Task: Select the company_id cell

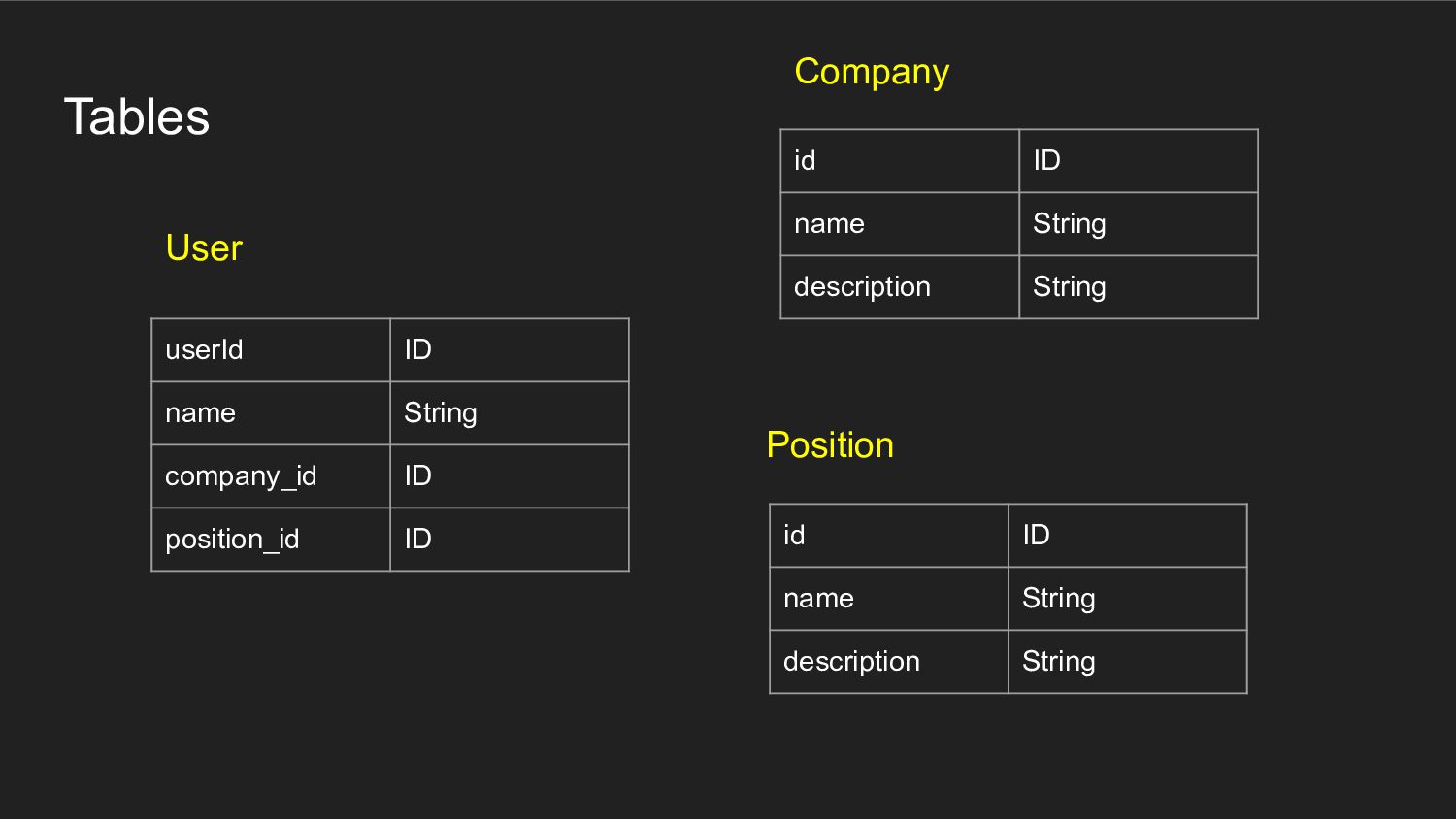Action: (x=241, y=476)
